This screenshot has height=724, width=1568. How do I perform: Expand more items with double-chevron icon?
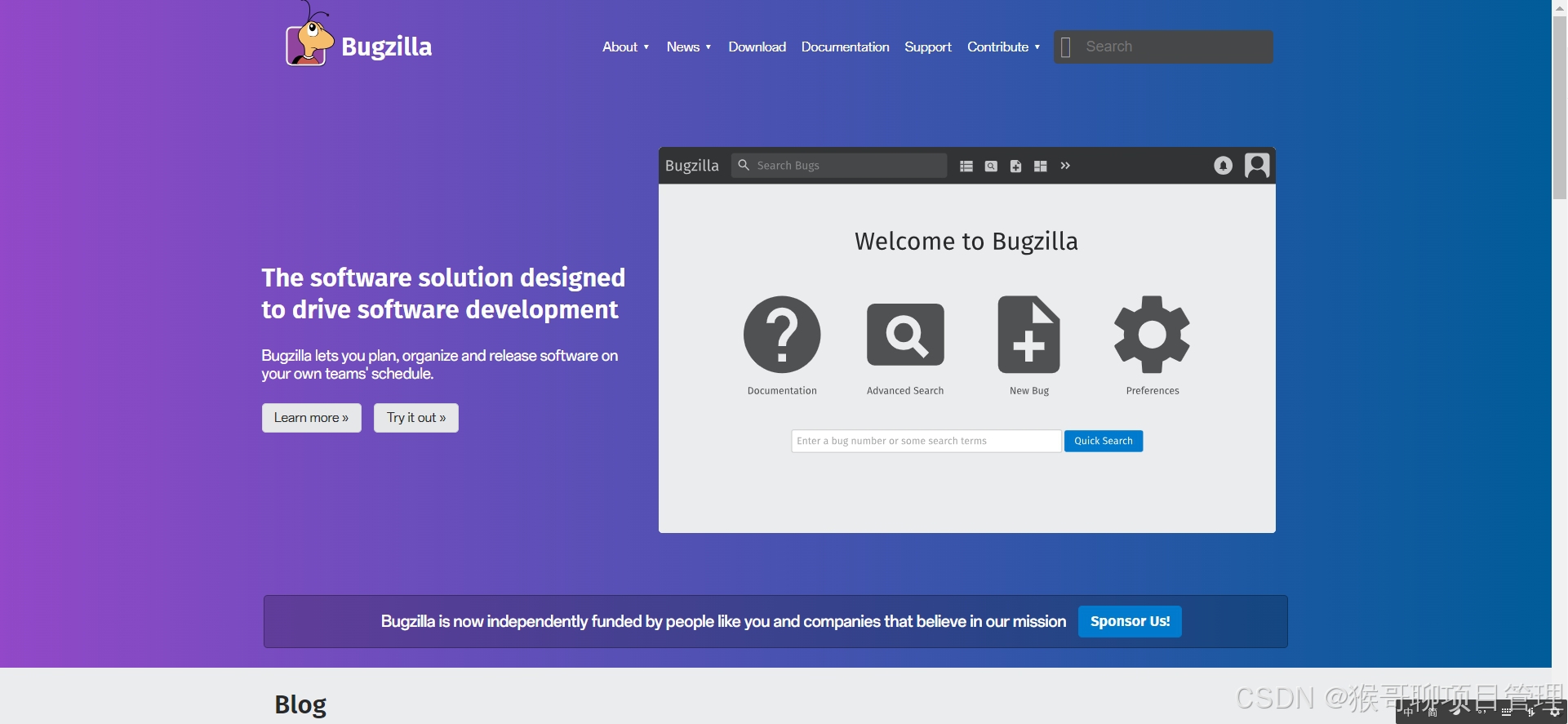click(x=1065, y=166)
